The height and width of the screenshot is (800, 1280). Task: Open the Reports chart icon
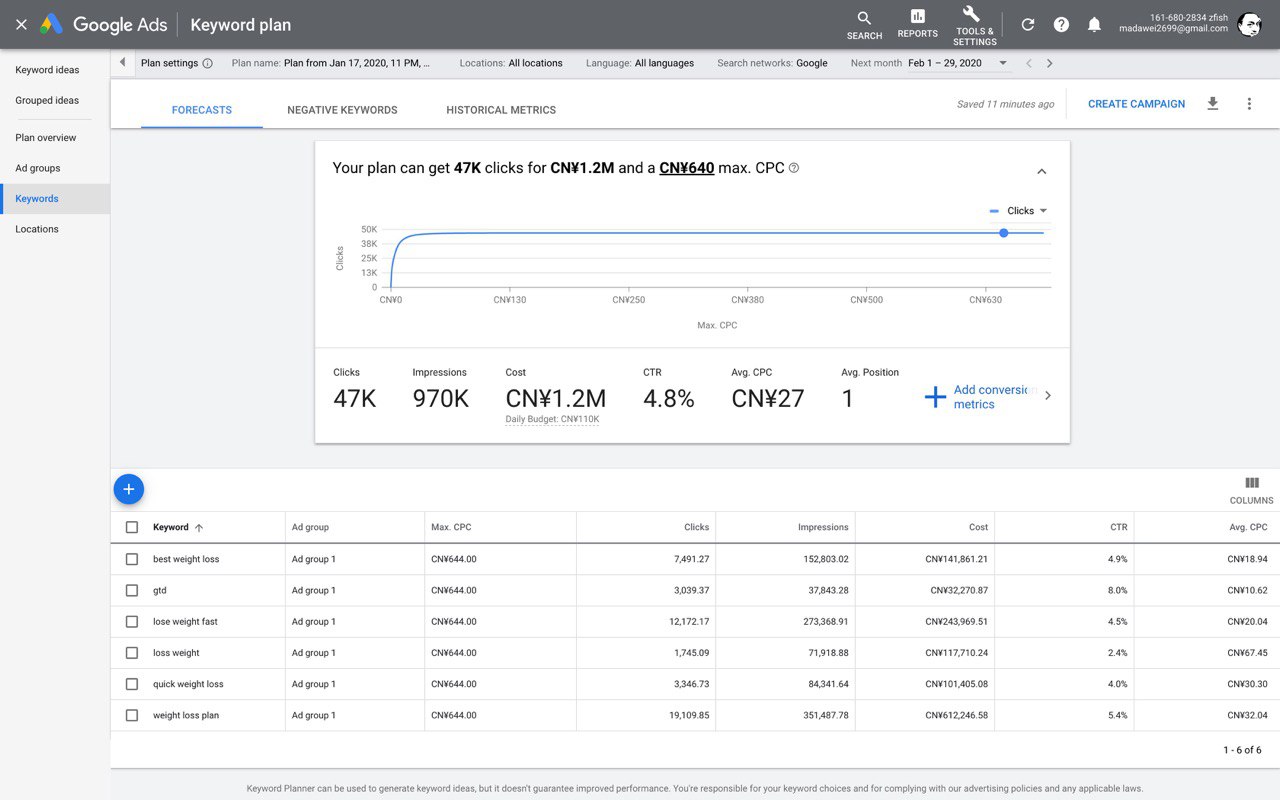(x=917, y=24)
